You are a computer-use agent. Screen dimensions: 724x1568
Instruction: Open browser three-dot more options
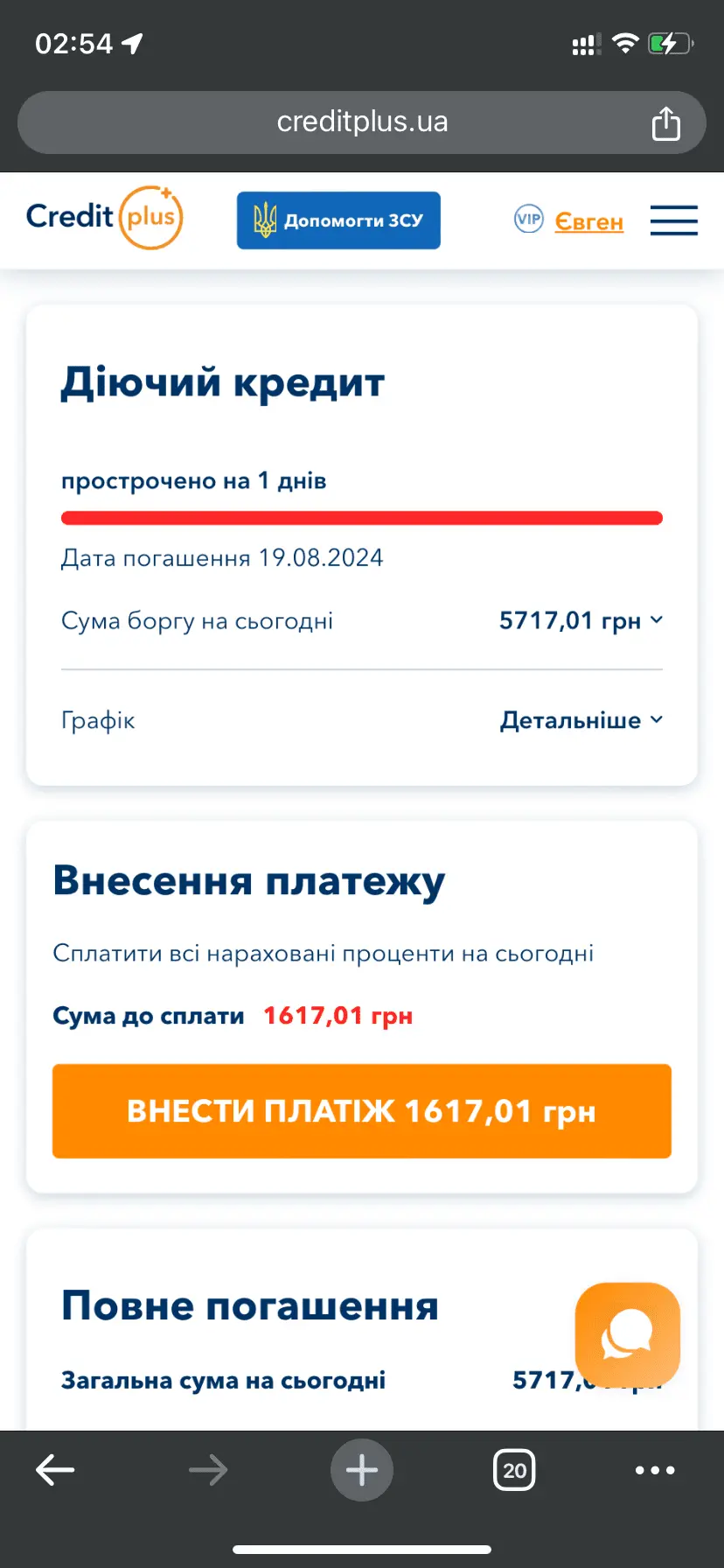tap(655, 1470)
